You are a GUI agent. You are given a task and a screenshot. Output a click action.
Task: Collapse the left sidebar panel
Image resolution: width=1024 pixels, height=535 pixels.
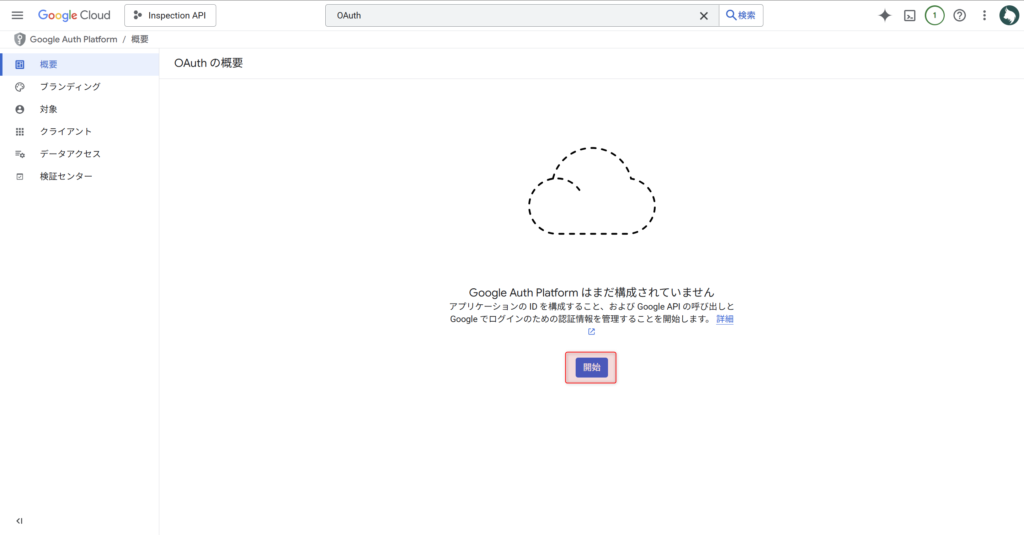point(19,521)
